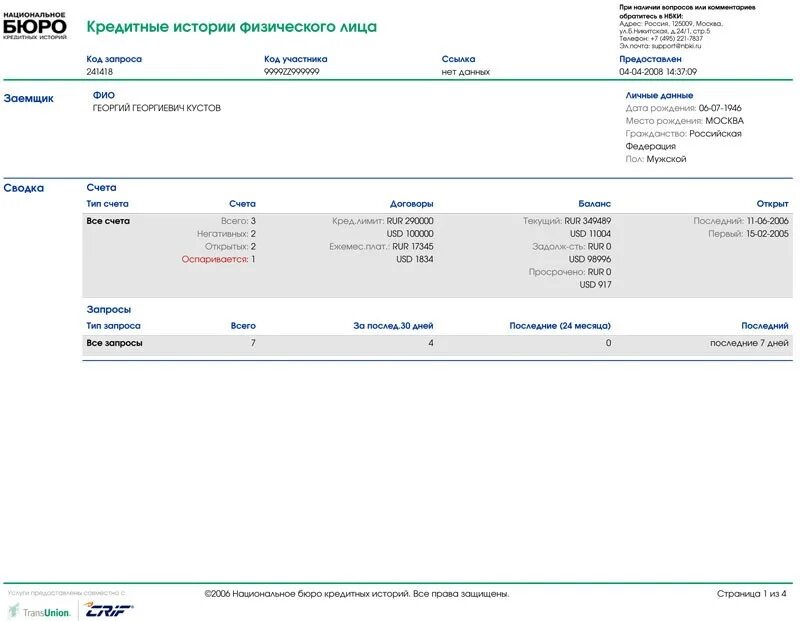Click the 'последние 7 дней' cell
Screen dimensions: 800x621
[749, 343]
